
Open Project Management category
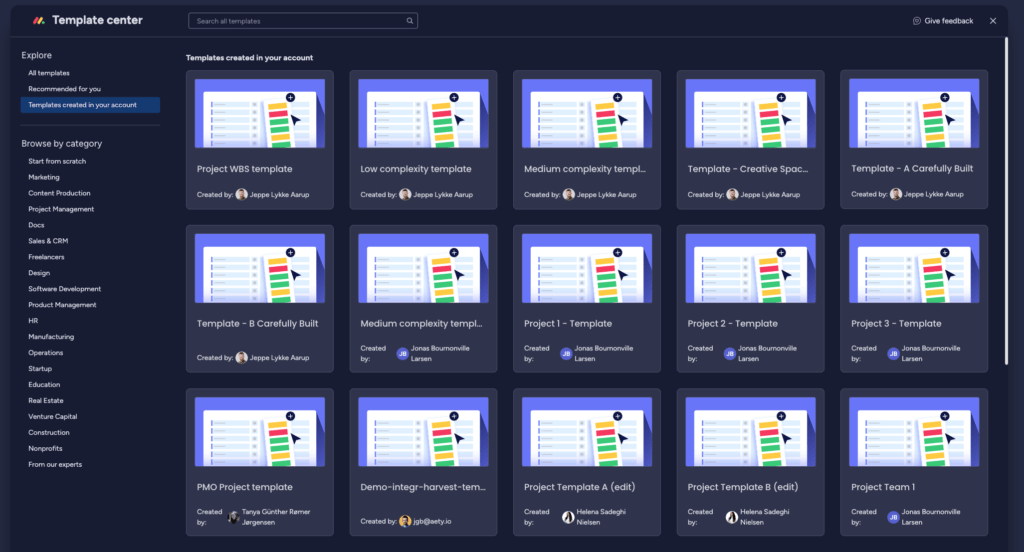[61, 209]
